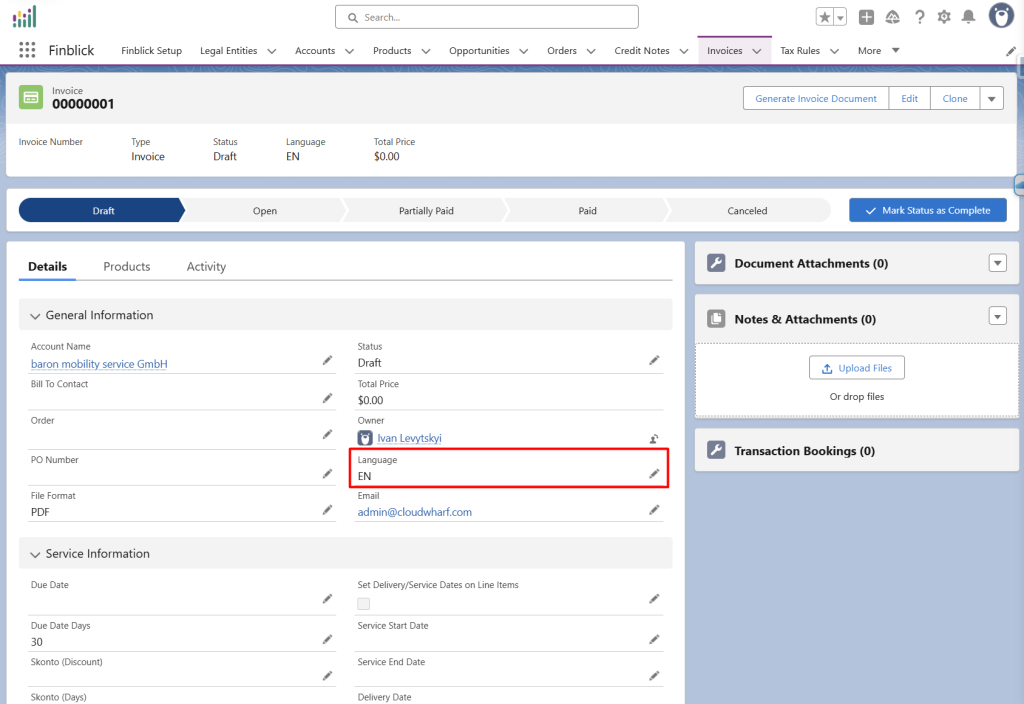
Task: Check Set Delivery/Service Dates on Line Items
Action: point(364,603)
